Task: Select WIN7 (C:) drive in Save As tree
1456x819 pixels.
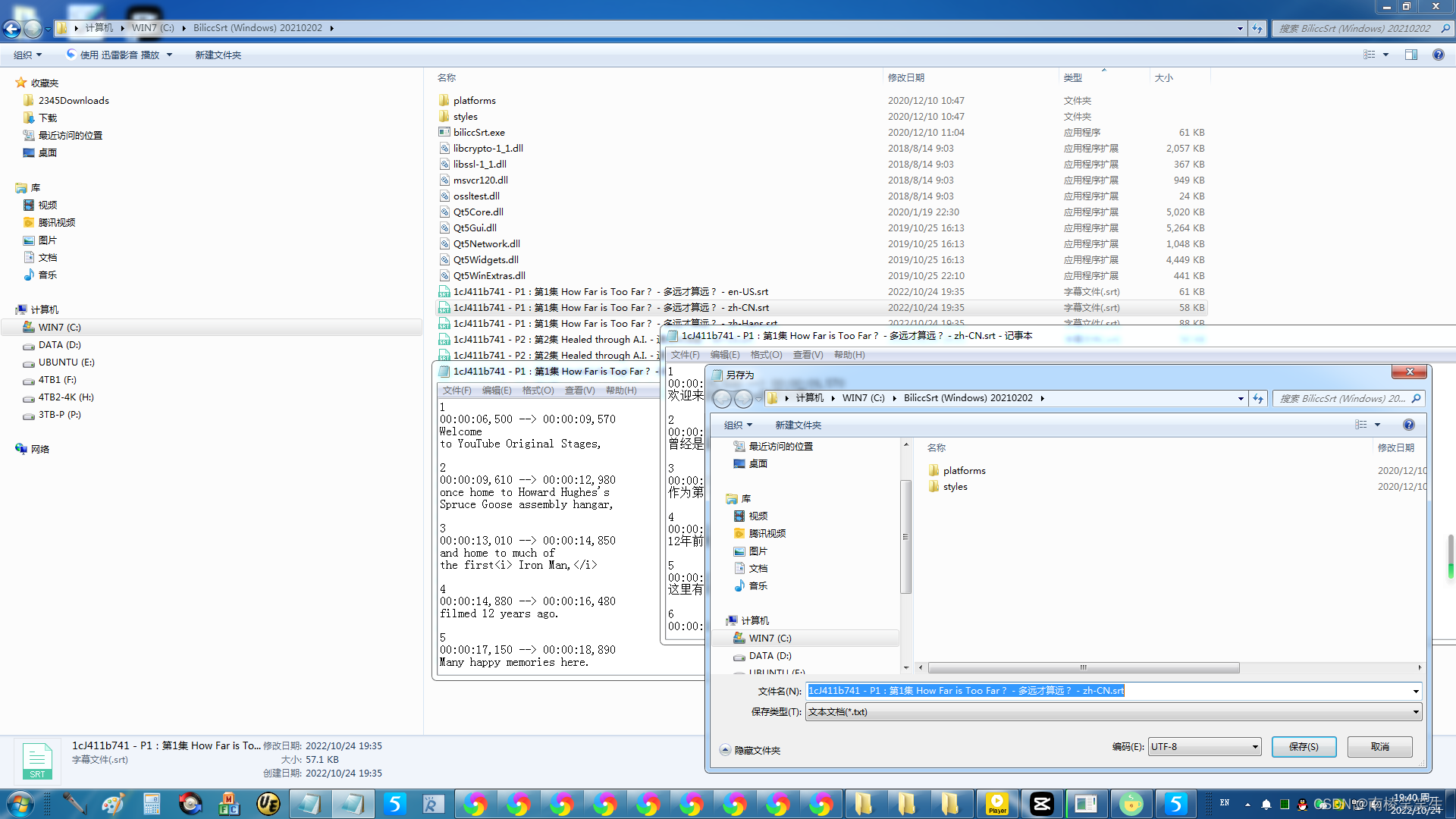Action: click(770, 639)
